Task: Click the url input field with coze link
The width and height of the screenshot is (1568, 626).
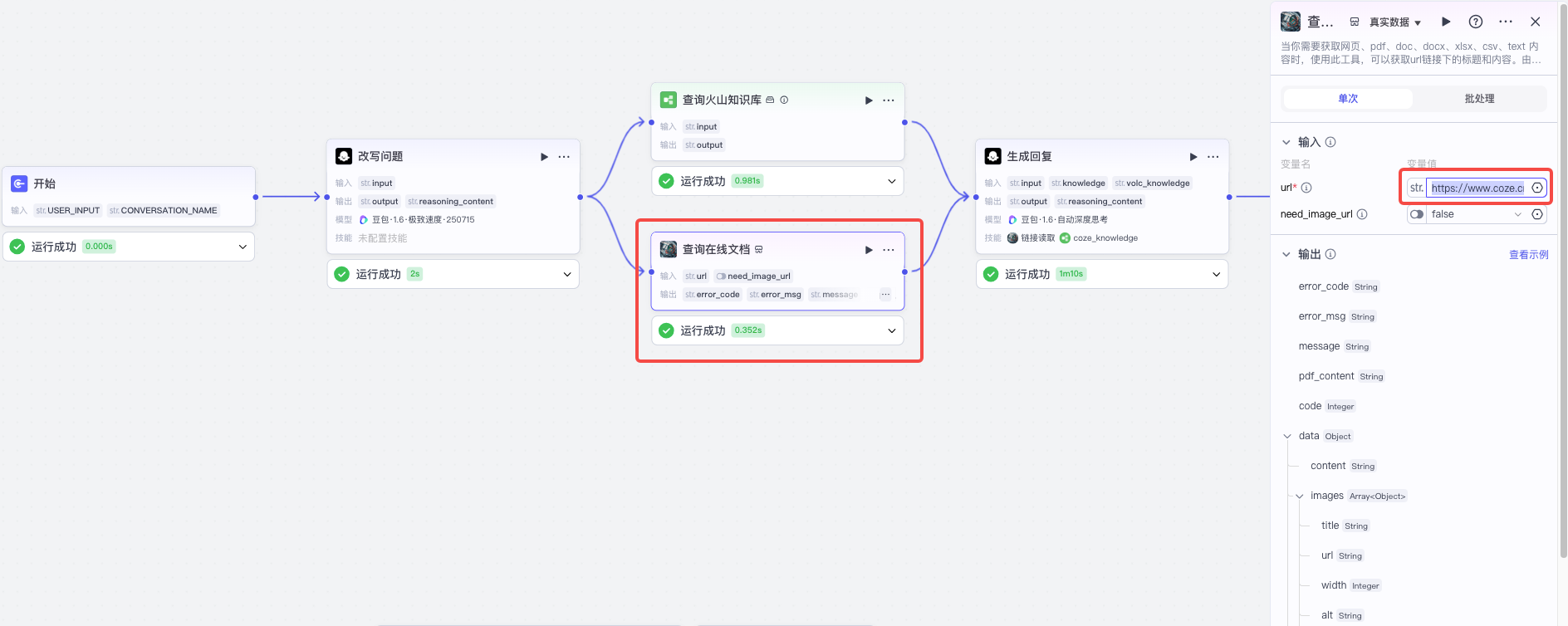Action: (1477, 188)
